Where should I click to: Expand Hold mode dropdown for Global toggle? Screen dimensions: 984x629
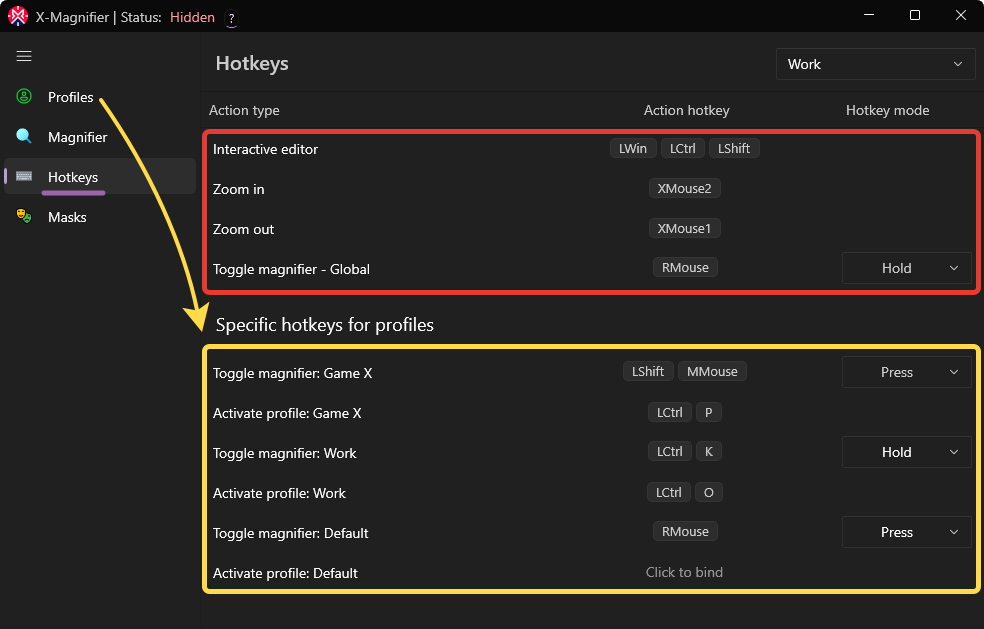click(x=906, y=268)
